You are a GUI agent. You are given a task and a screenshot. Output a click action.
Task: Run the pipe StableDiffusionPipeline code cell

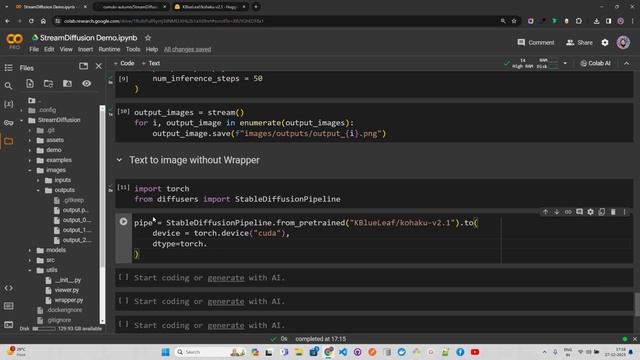[x=123, y=222]
